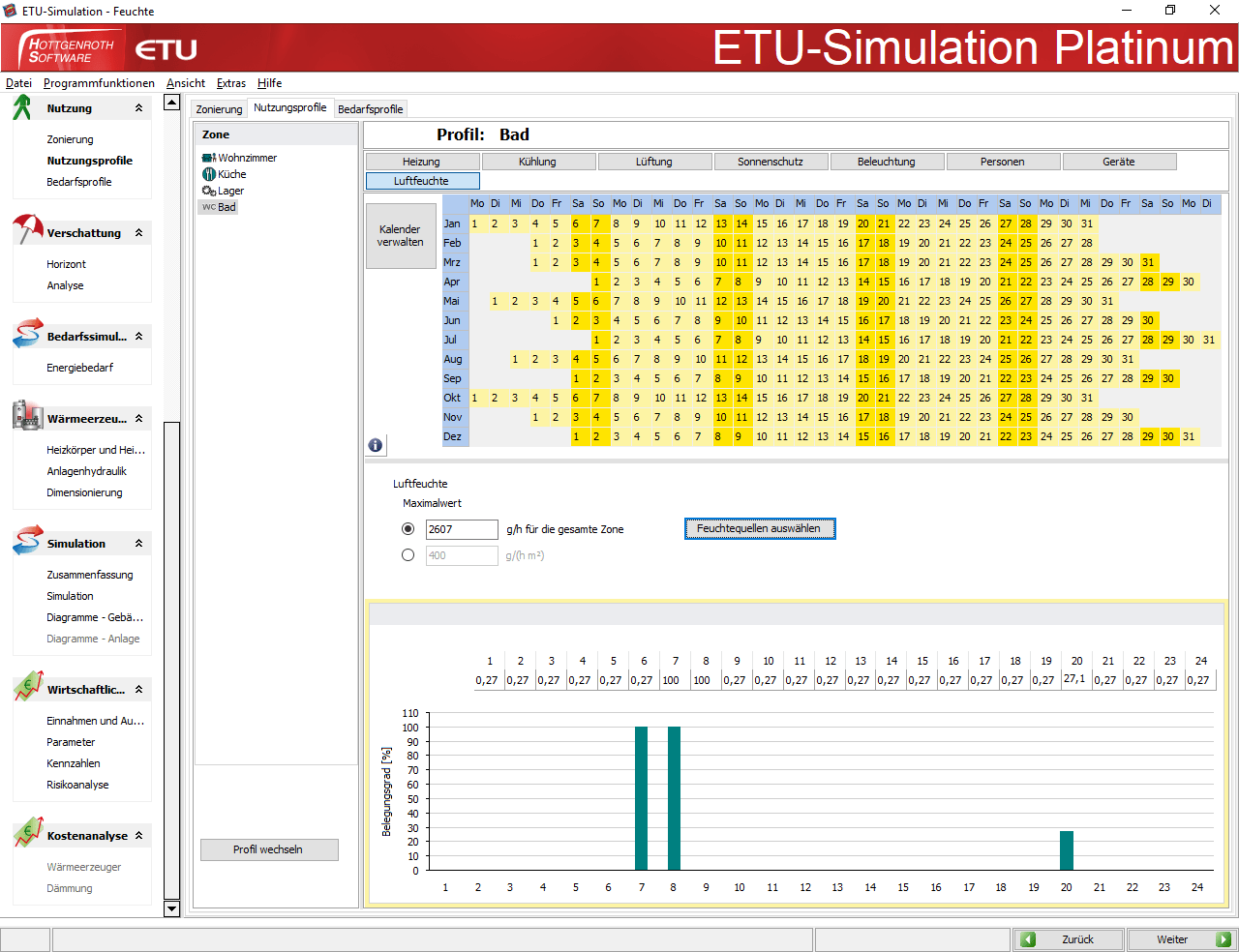
Task: Click the Feuchtequellen auswählen button
Action: click(x=759, y=528)
